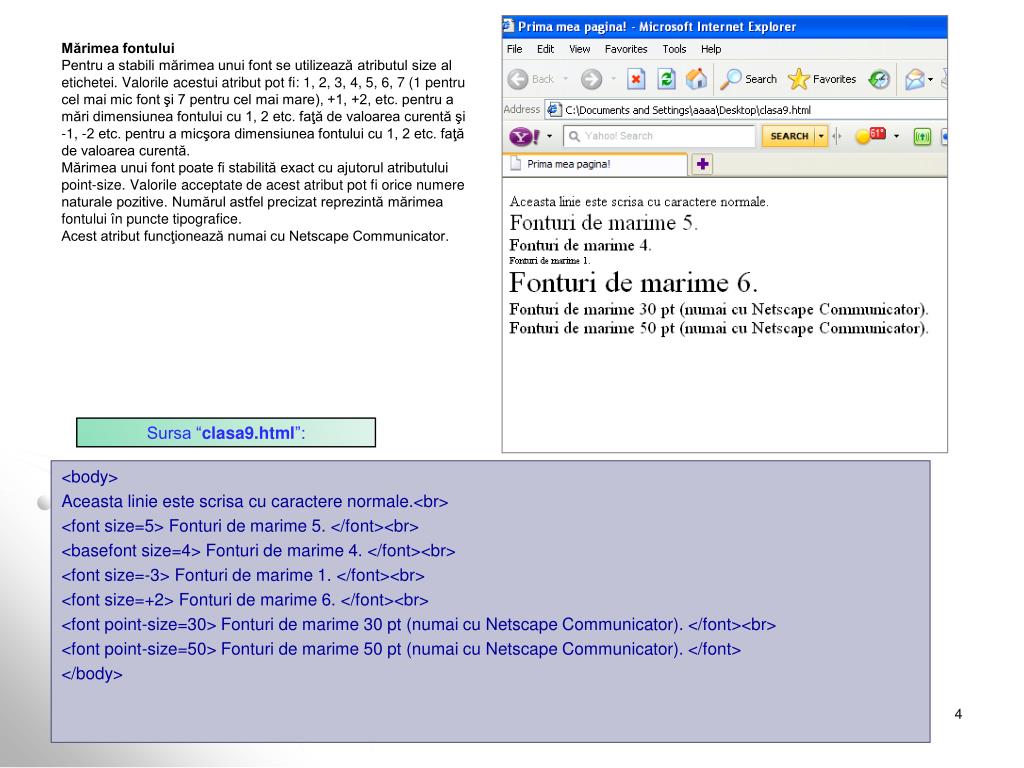Image resolution: width=1024 pixels, height=768 pixels.
Task: Click the address field with clasa9.html path
Action: coord(744,110)
